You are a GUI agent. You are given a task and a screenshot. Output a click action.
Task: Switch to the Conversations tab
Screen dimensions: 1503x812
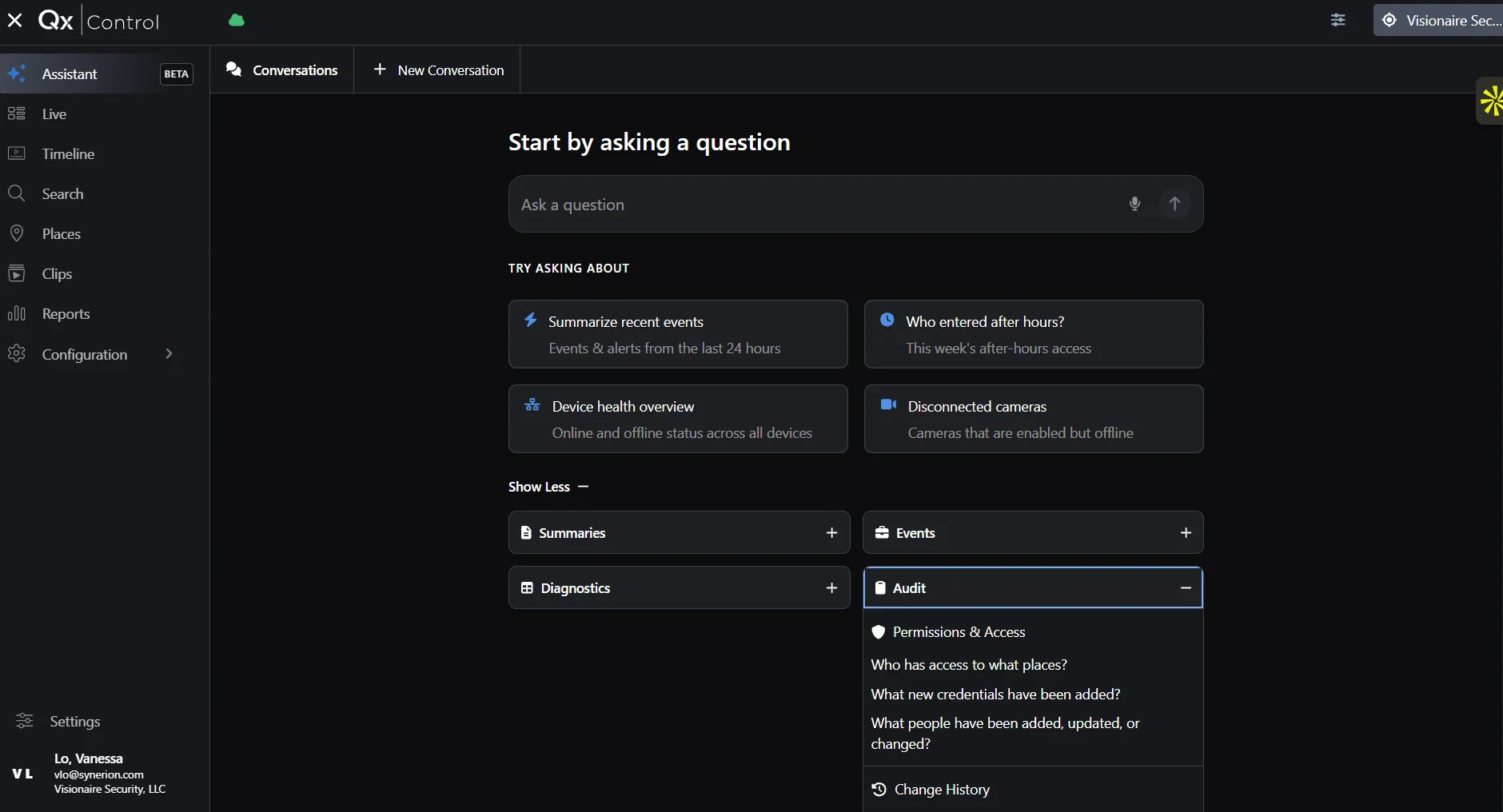[282, 70]
